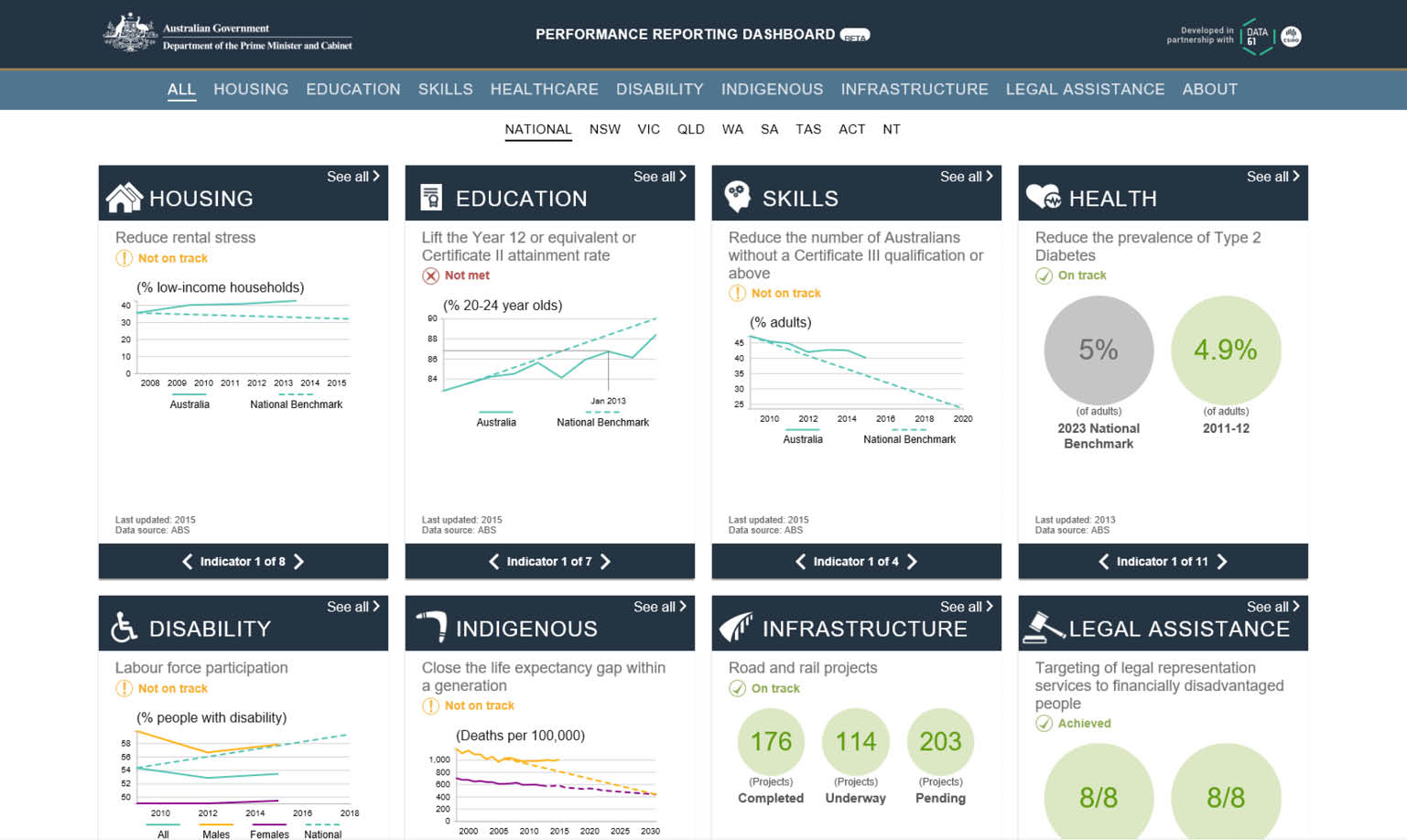The height and width of the screenshot is (840, 1407).
Task: Click the Skills head-with-gears icon
Action: [737, 196]
